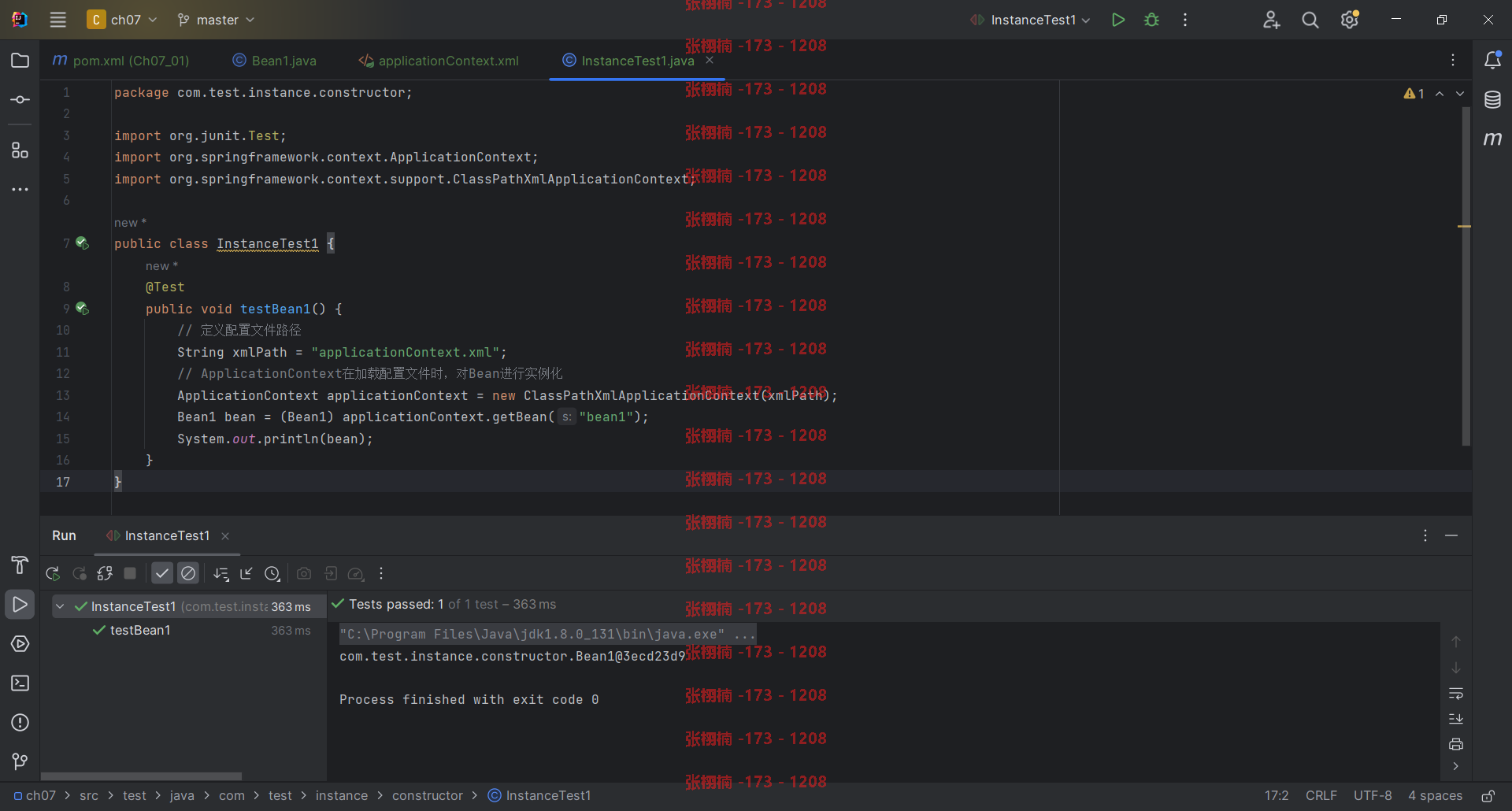1512x811 pixels.
Task: Print the console output
Action: coord(1456,743)
